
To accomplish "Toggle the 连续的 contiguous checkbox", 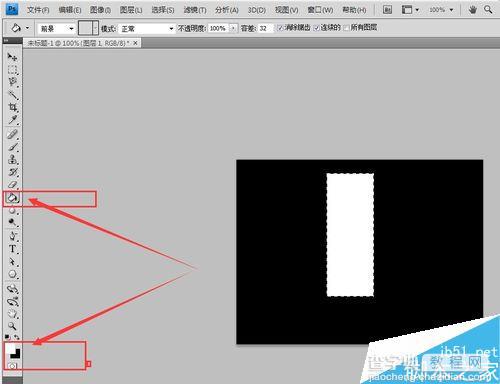I will [317, 28].
